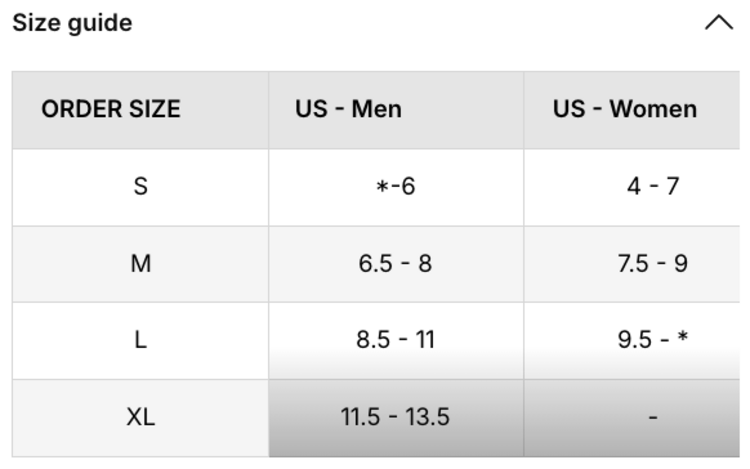Click the M order size cell

[x=140, y=264]
